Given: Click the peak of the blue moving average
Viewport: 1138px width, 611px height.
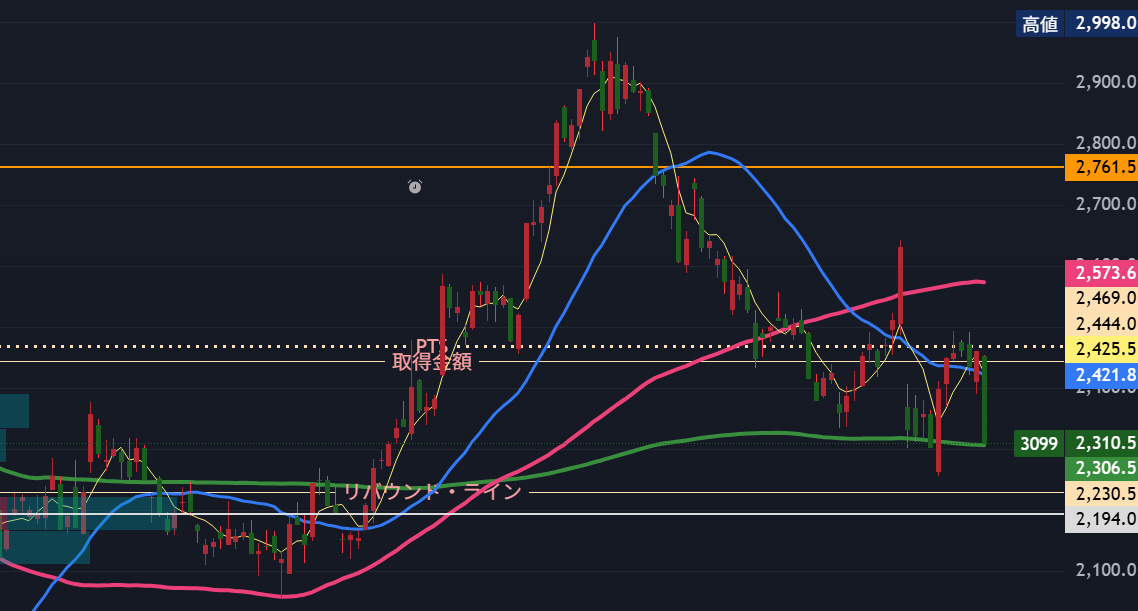Looking at the screenshot, I should pos(709,152).
